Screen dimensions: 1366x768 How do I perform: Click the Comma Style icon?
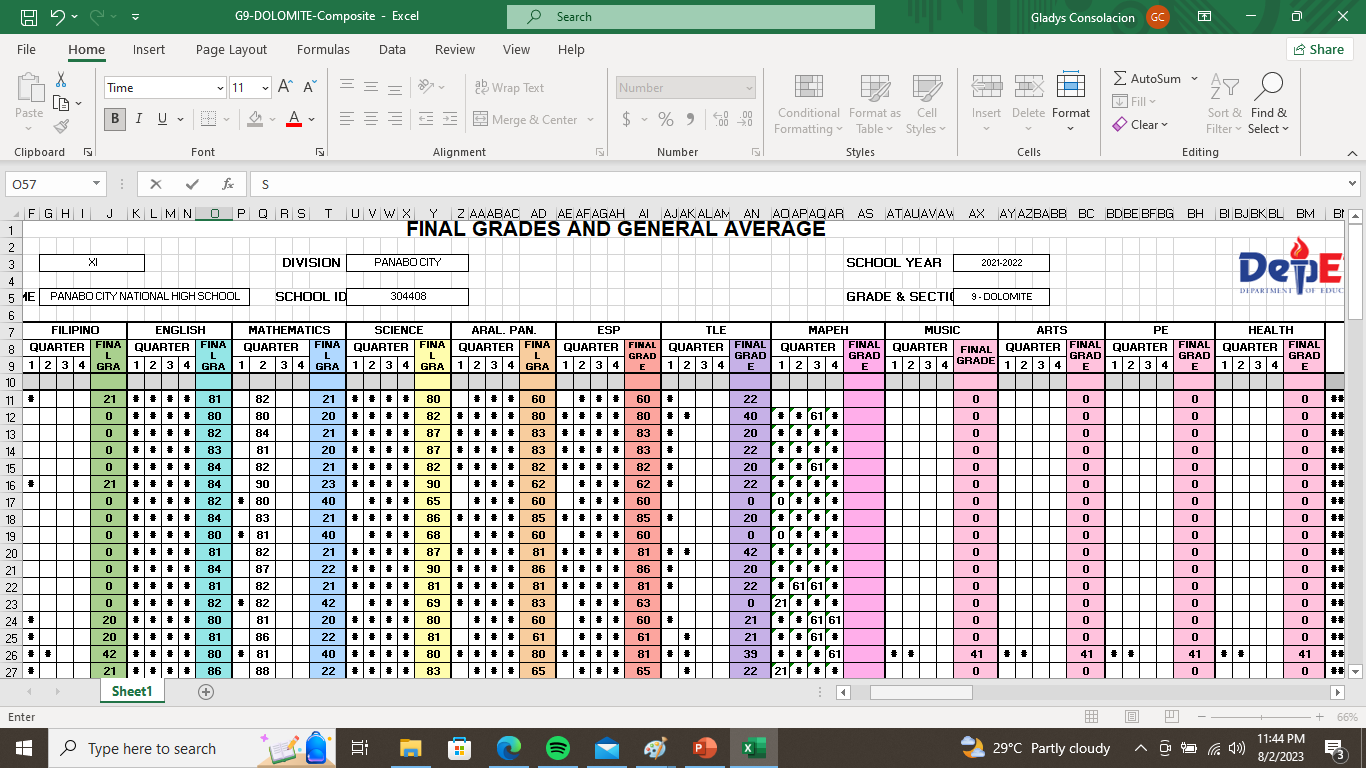coord(689,119)
